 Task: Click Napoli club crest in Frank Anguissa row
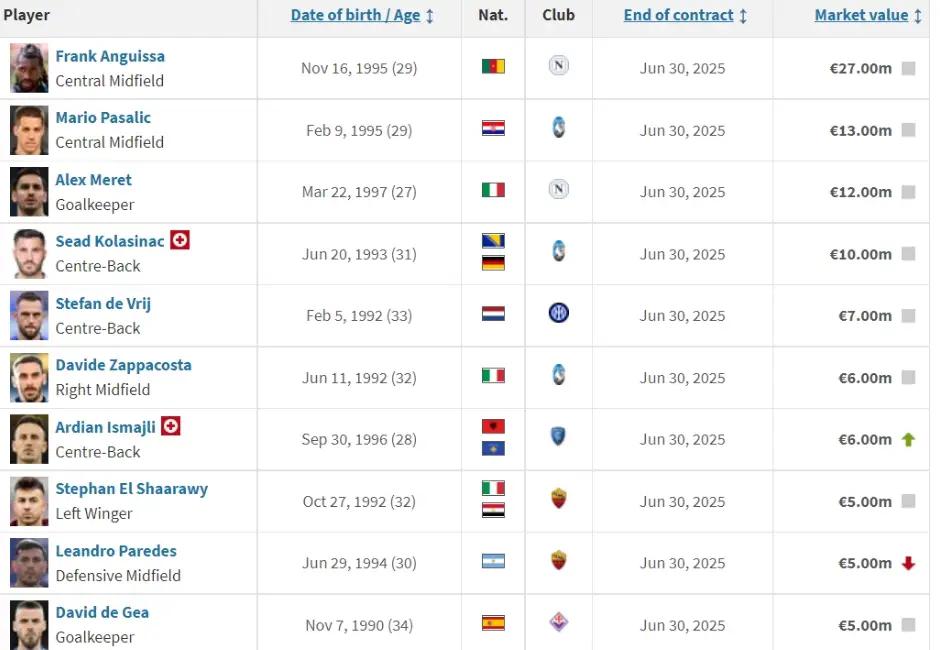pyautogui.click(x=558, y=67)
